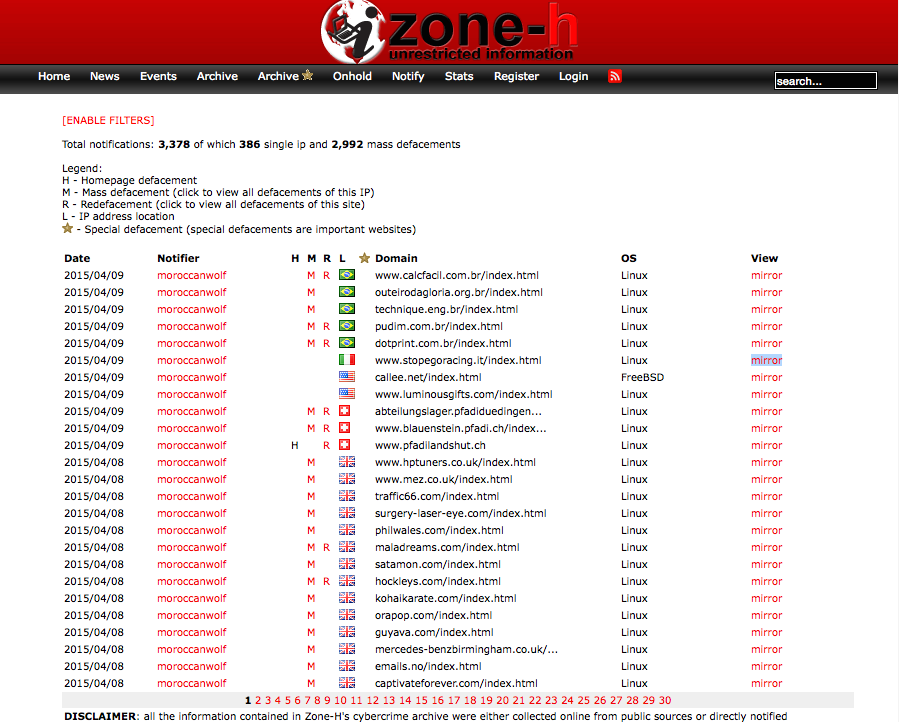Open the Onhold page
This screenshot has width=899, height=722.
[352, 76]
